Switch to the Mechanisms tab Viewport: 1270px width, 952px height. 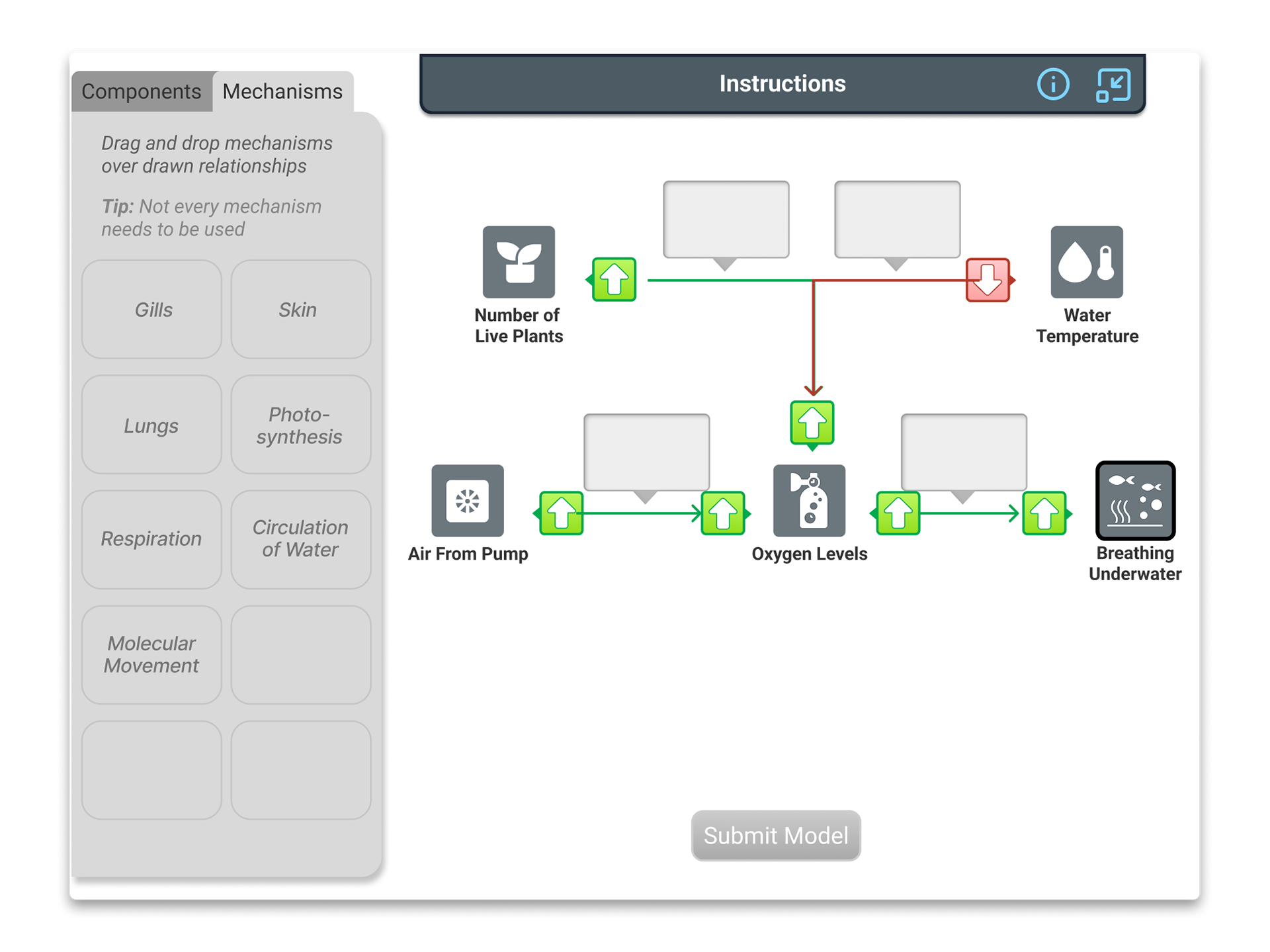[282, 91]
